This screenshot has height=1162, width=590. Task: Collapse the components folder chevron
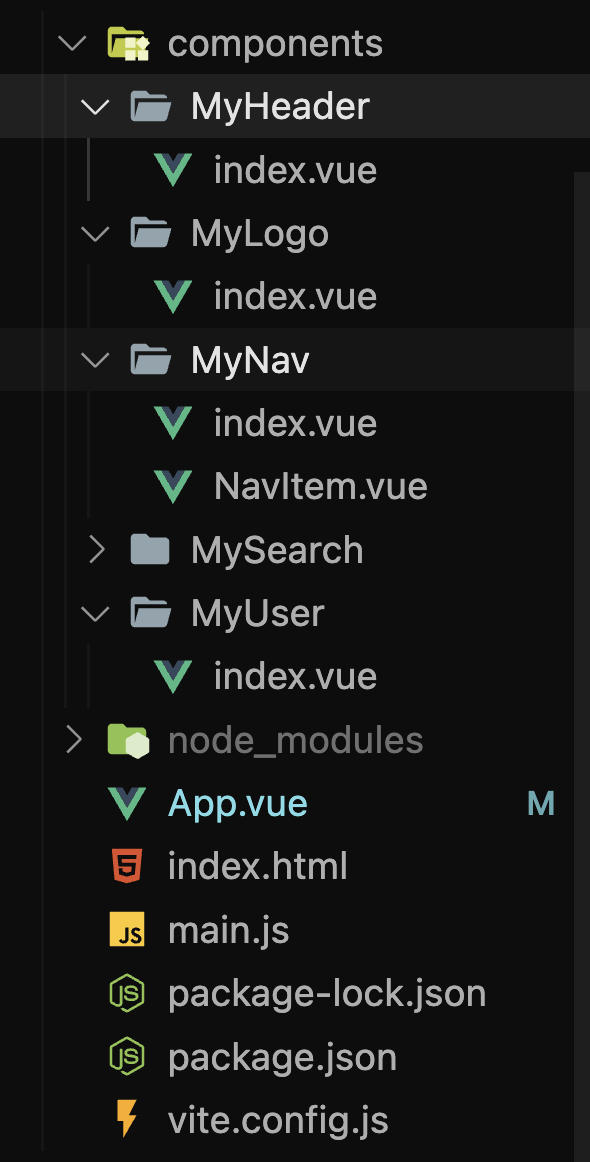pyautogui.click(x=73, y=43)
